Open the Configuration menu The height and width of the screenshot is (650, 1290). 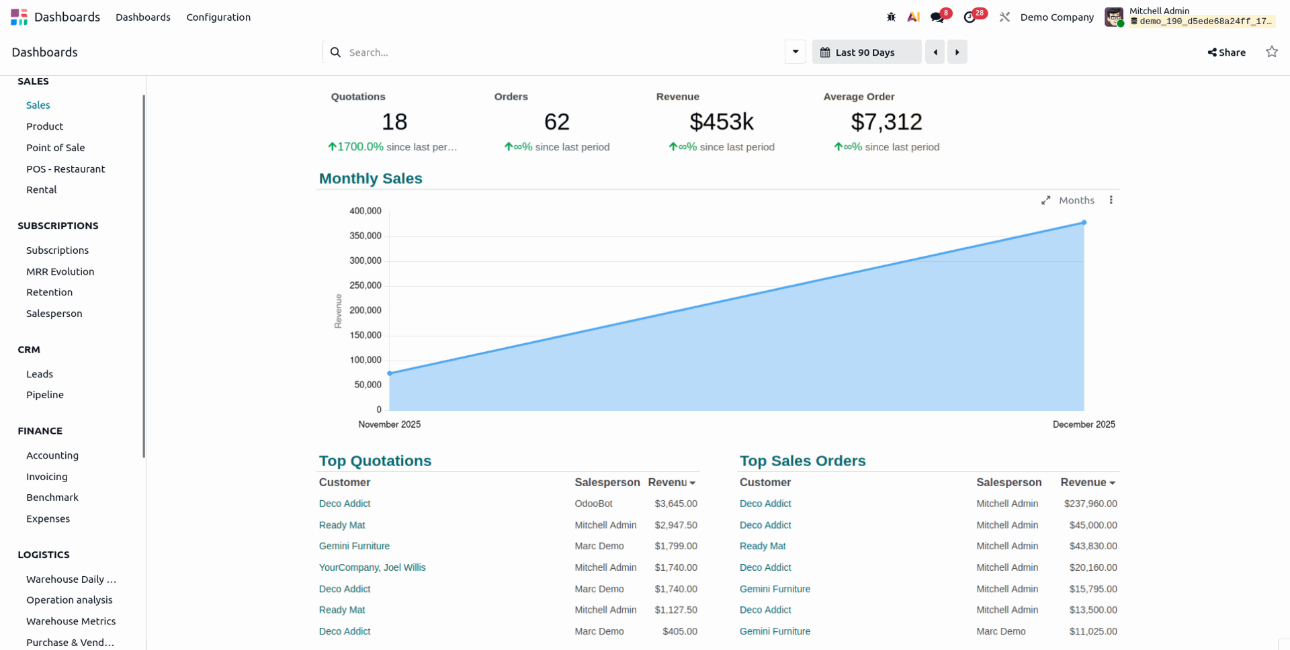[218, 17]
